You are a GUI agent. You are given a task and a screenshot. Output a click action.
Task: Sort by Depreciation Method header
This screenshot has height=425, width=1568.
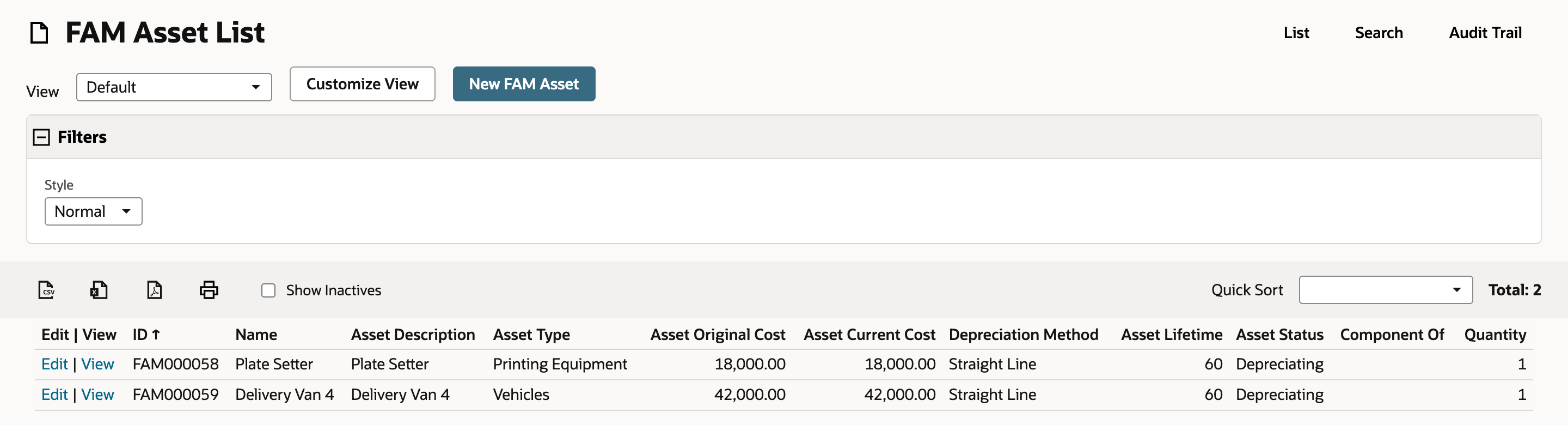[x=1023, y=334]
